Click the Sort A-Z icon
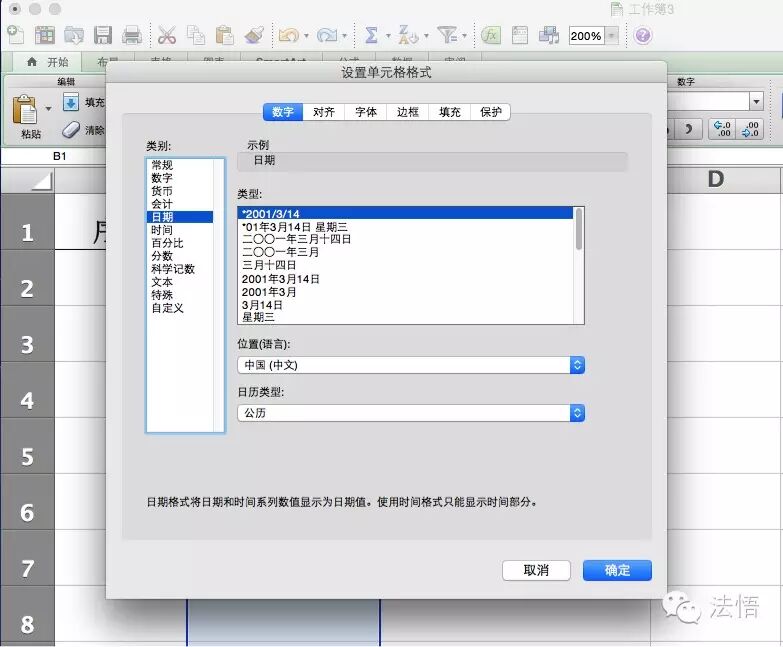The image size is (783, 647). 407,35
